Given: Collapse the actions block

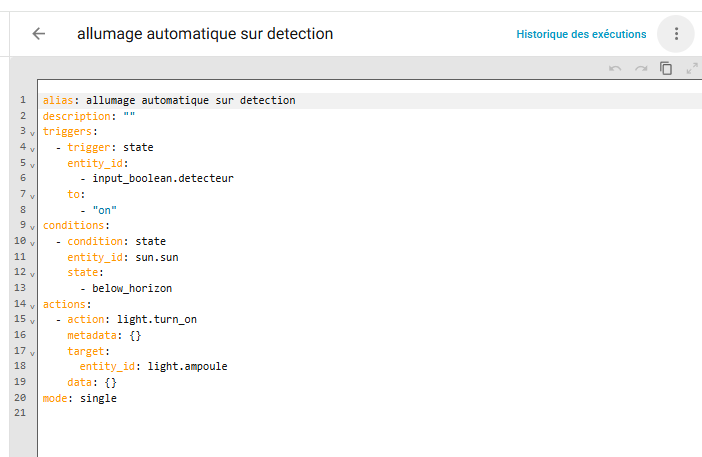Looking at the screenshot, I should (32, 304).
